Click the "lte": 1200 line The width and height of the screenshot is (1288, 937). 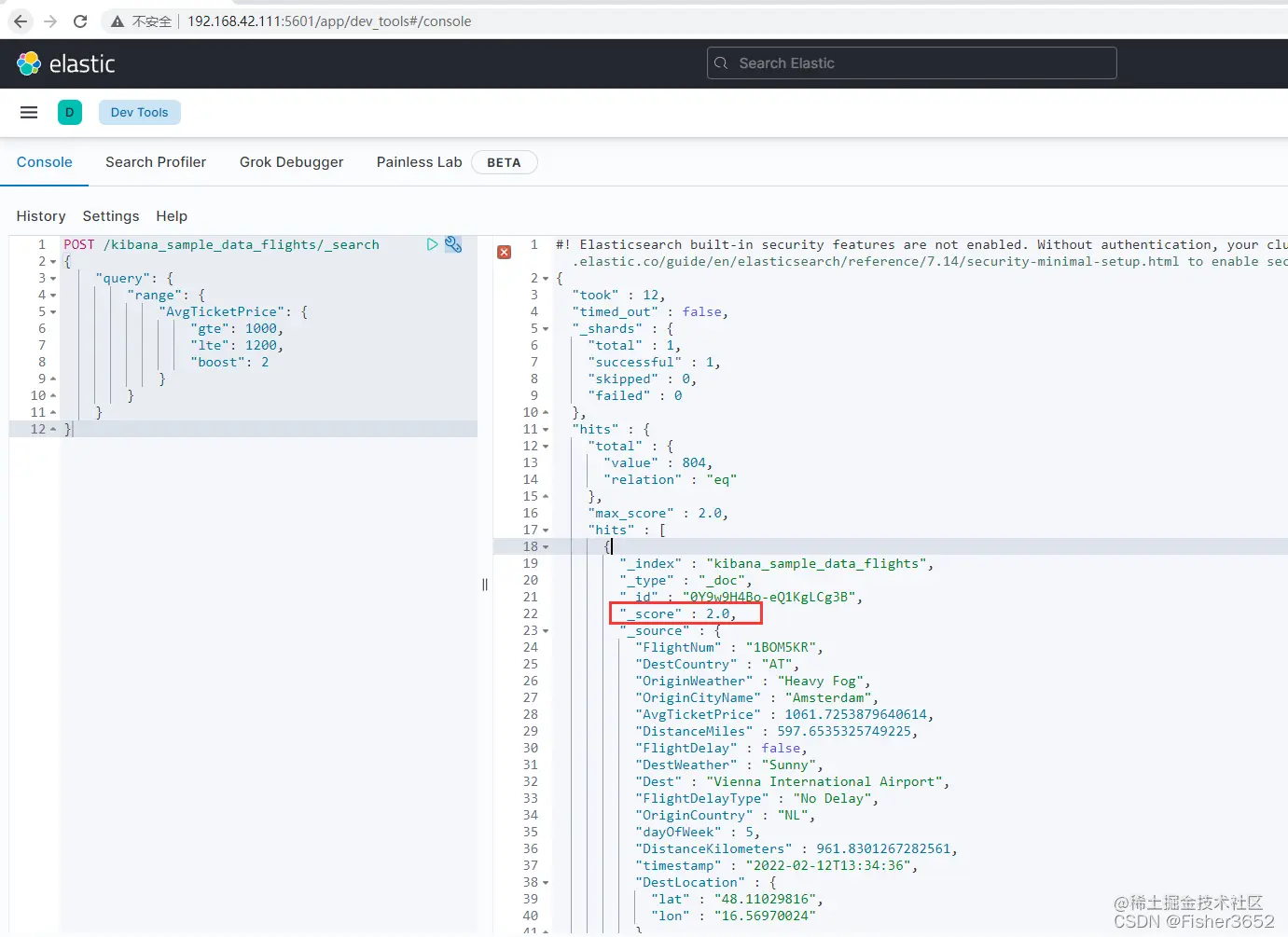(237, 345)
